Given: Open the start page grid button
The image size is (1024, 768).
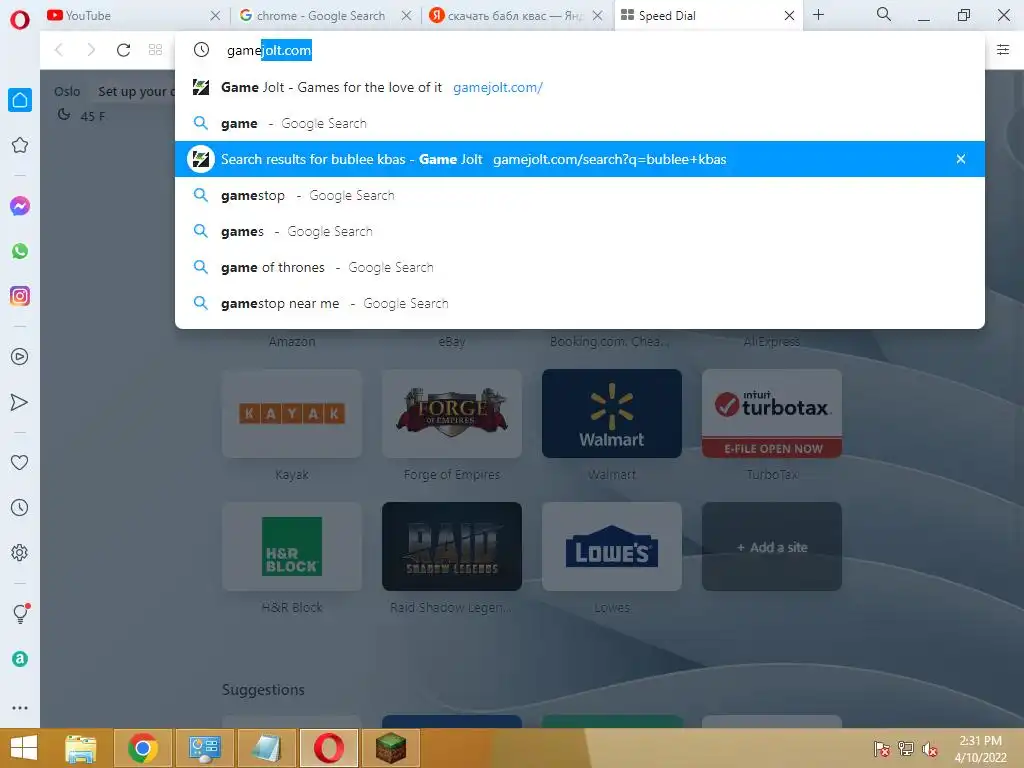Looking at the screenshot, I should 155,50.
